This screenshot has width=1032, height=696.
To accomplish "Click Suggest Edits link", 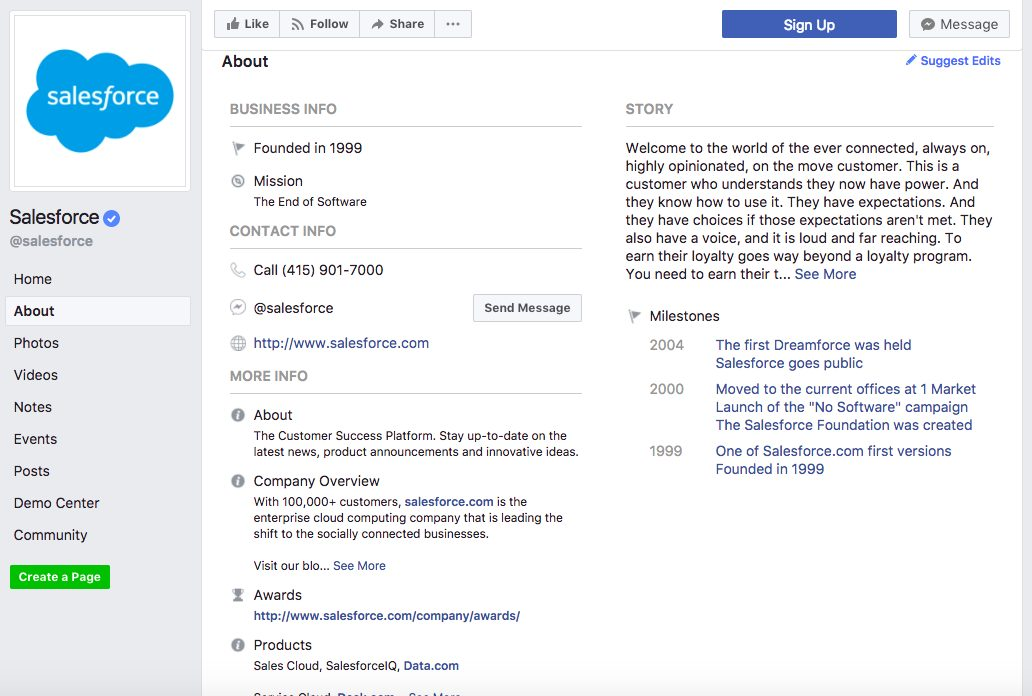I will tap(953, 61).
